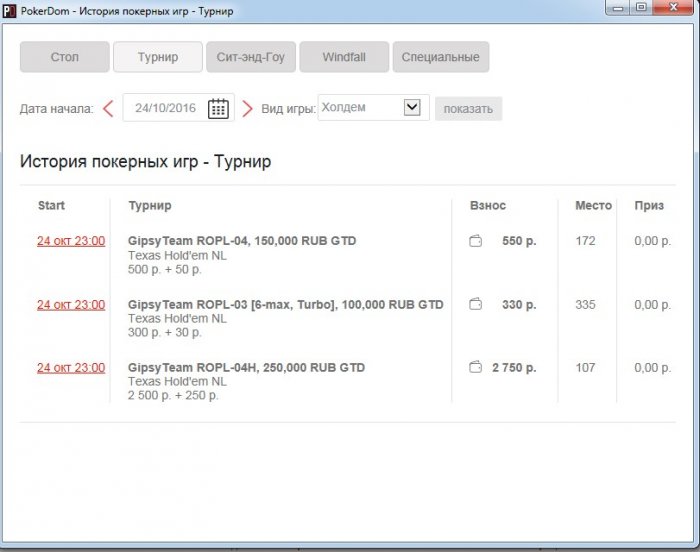Select tournament name GipsyTeam ROPL-04, 150,000 RUB GTD
The height and width of the screenshot is (552, 700).
click(242, 241)
